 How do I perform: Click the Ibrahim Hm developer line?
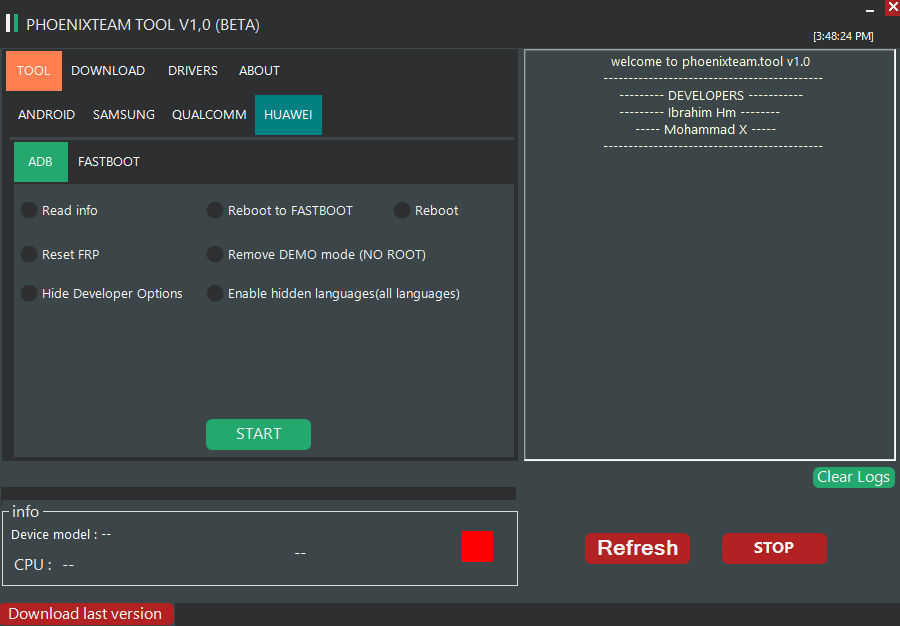coord(700,112)
